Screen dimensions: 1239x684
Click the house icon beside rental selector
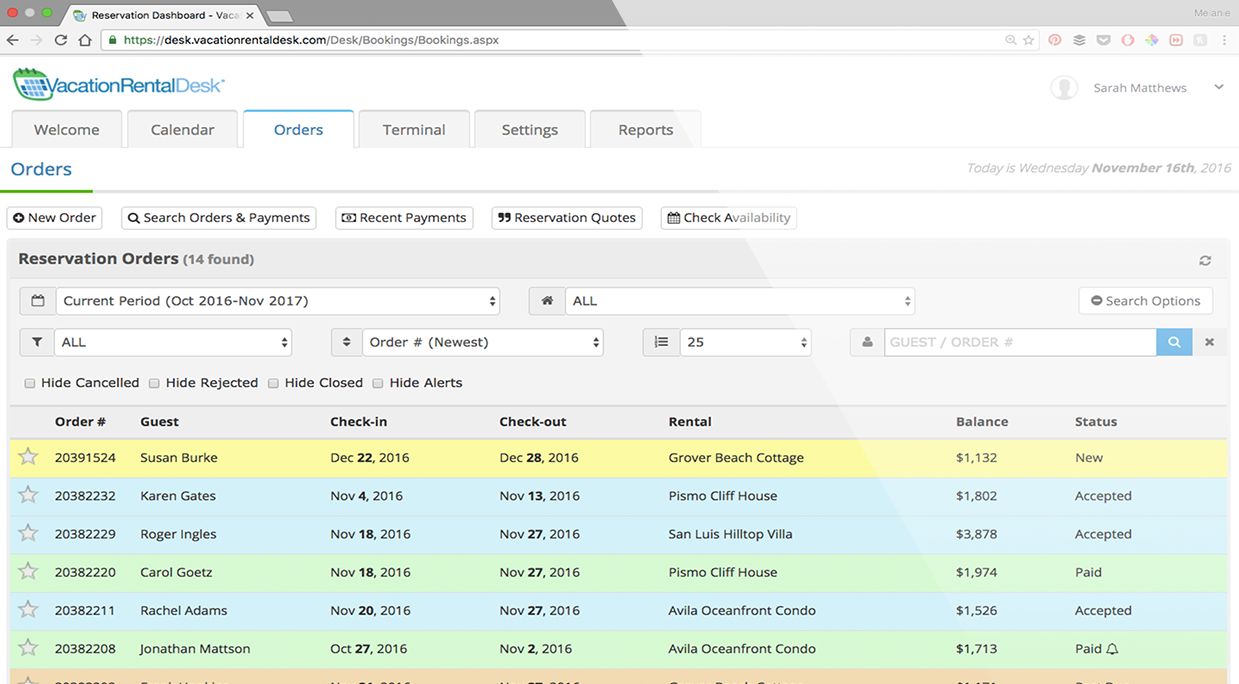(x=546, y=301)
